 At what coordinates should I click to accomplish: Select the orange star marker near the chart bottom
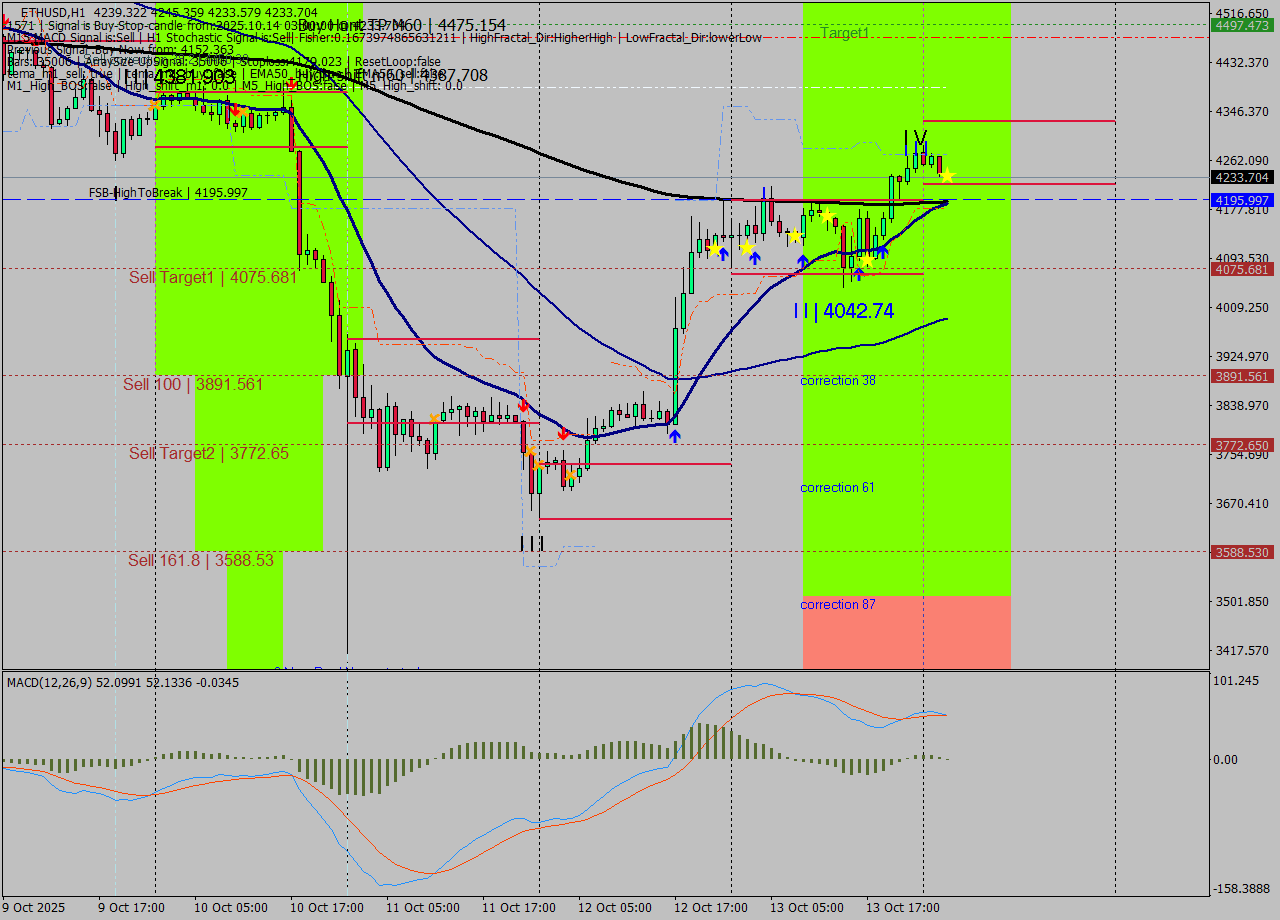tap(571, 475)
